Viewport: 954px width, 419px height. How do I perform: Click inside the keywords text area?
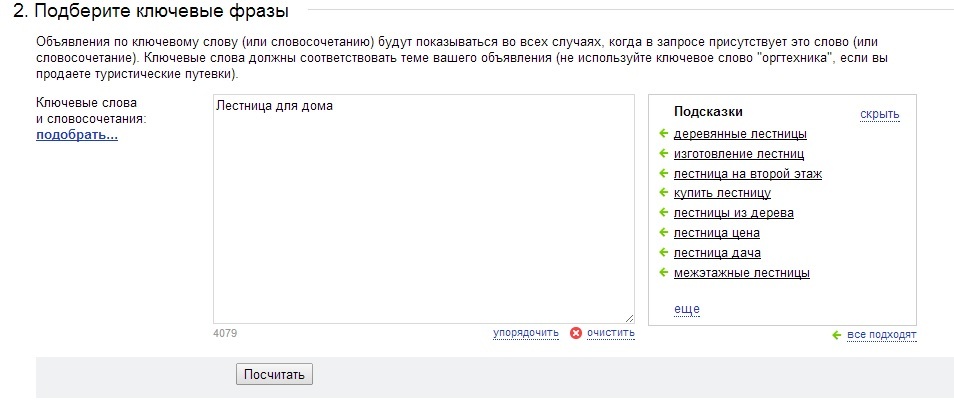pos(423,209)
